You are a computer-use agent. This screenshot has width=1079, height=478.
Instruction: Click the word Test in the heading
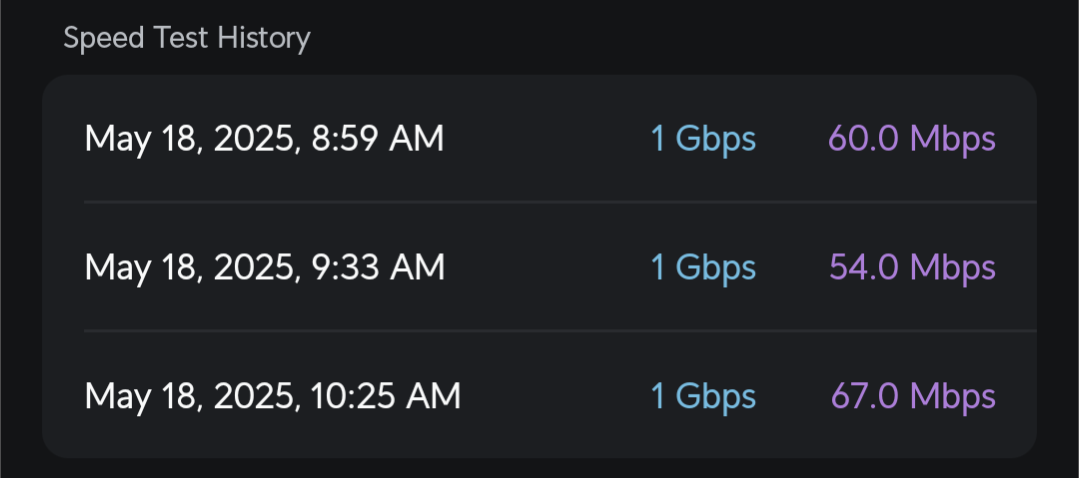pyautogui.click(x=182, y=37)
